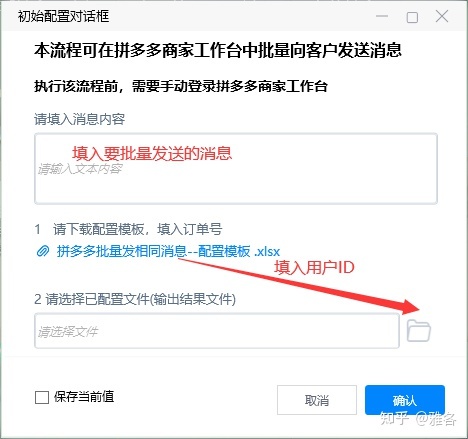Click the bold 执行该流程前 instruction line

point(181,86)
